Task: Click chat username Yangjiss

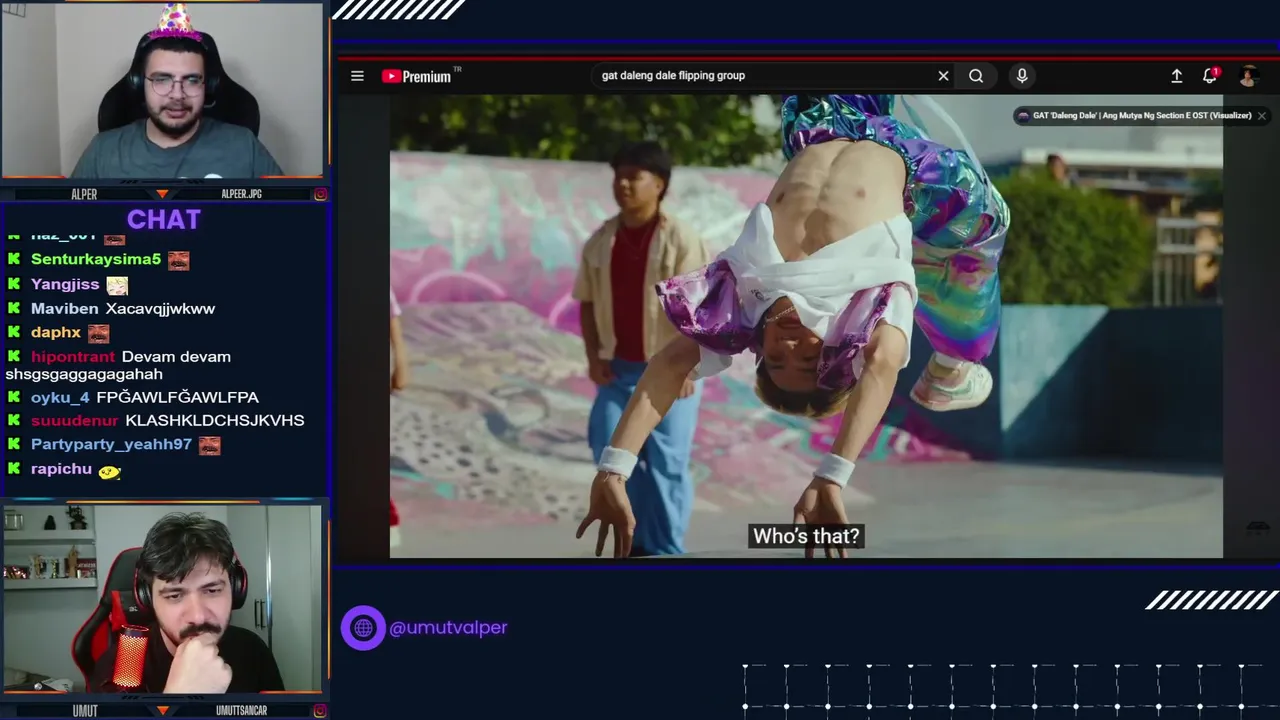Action: pos(65,284)
